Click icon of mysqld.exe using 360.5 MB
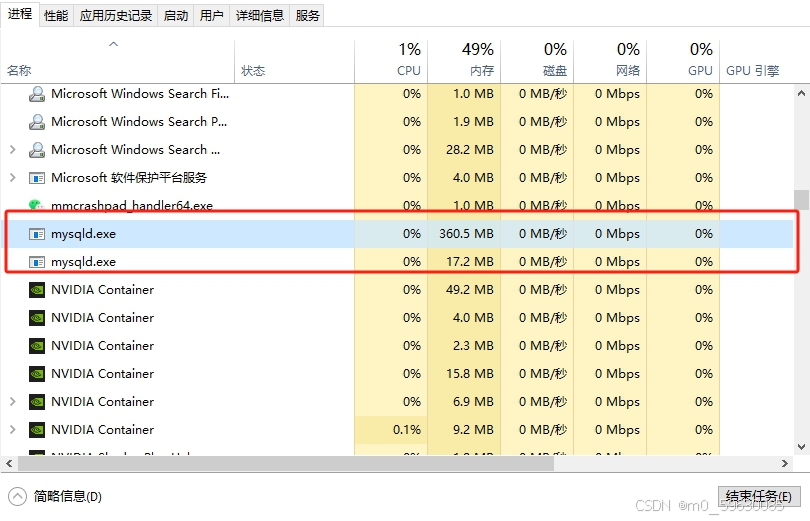 [x=36, y=234]
